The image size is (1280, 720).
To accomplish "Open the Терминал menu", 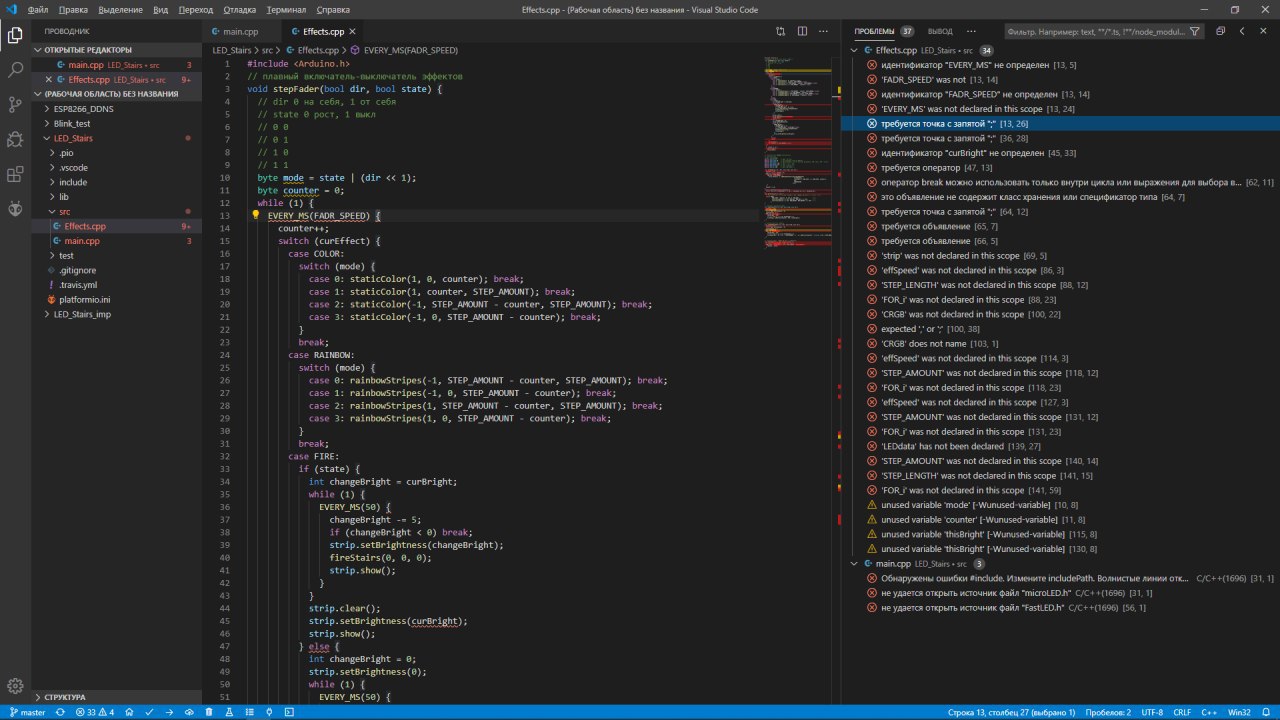I will point(285,9).
